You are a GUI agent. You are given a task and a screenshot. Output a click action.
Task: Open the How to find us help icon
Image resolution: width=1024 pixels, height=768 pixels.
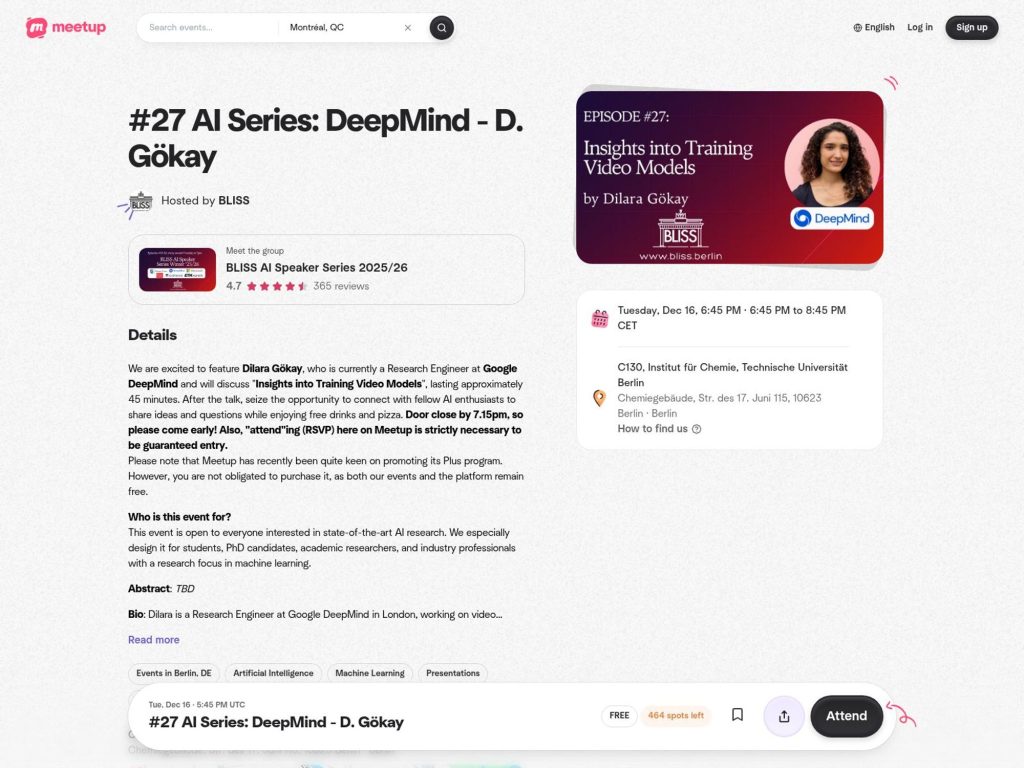[x=696, y=429]
